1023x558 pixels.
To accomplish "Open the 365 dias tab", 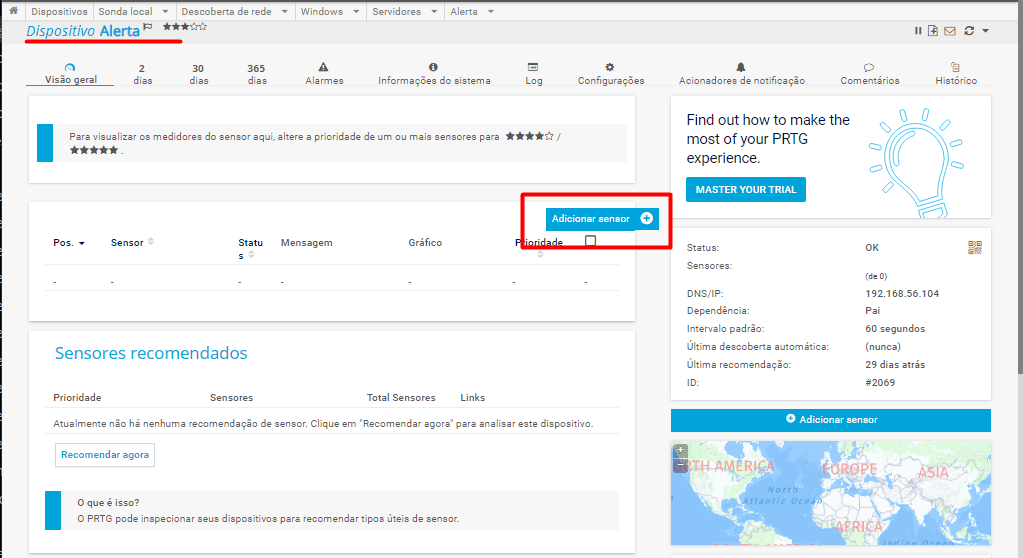I will pos(256,74).
